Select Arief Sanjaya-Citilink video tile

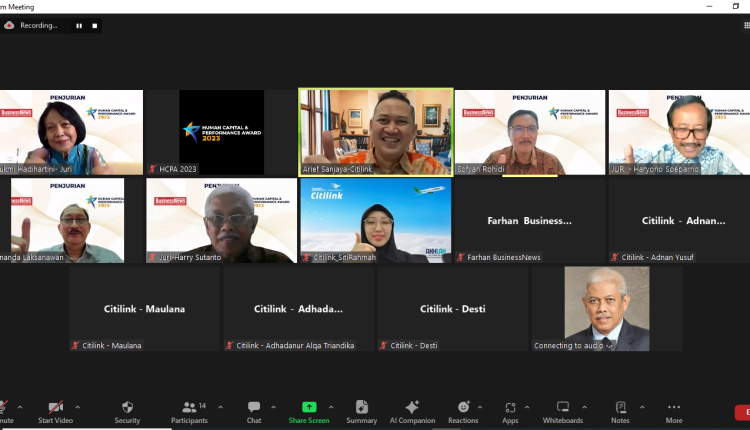(x=376, y=132)
